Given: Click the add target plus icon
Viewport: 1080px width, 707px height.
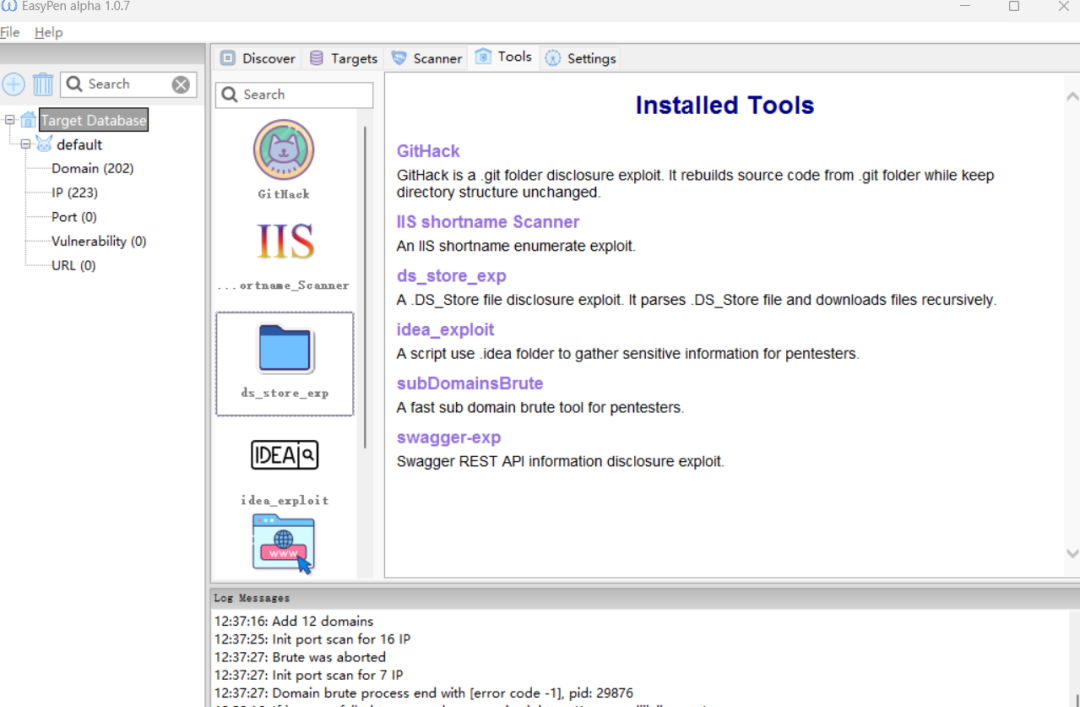Looking at the screenshot, I should pyautogui.click(x=14, y=84).
